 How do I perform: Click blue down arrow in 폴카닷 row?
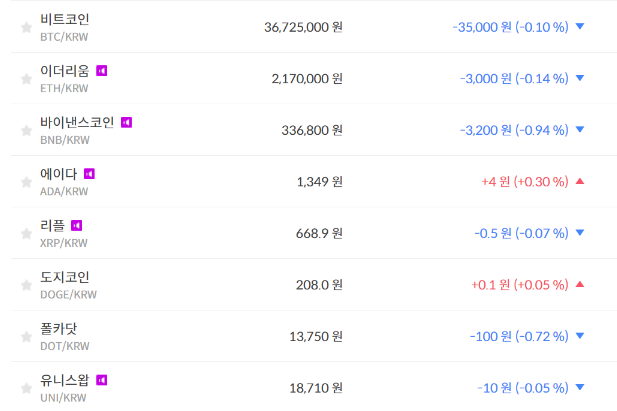coord(580,336)
